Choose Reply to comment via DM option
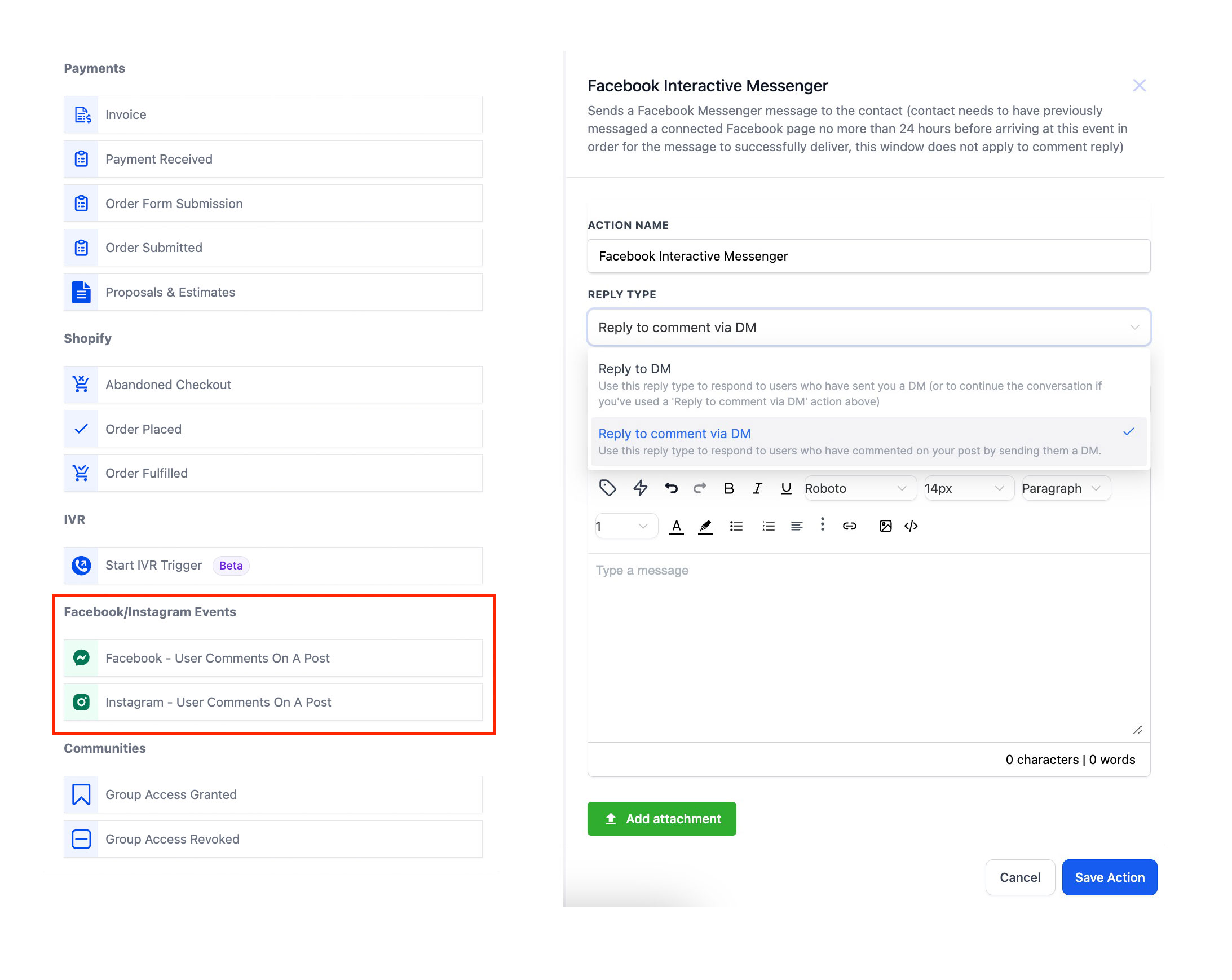 [868, 441]
